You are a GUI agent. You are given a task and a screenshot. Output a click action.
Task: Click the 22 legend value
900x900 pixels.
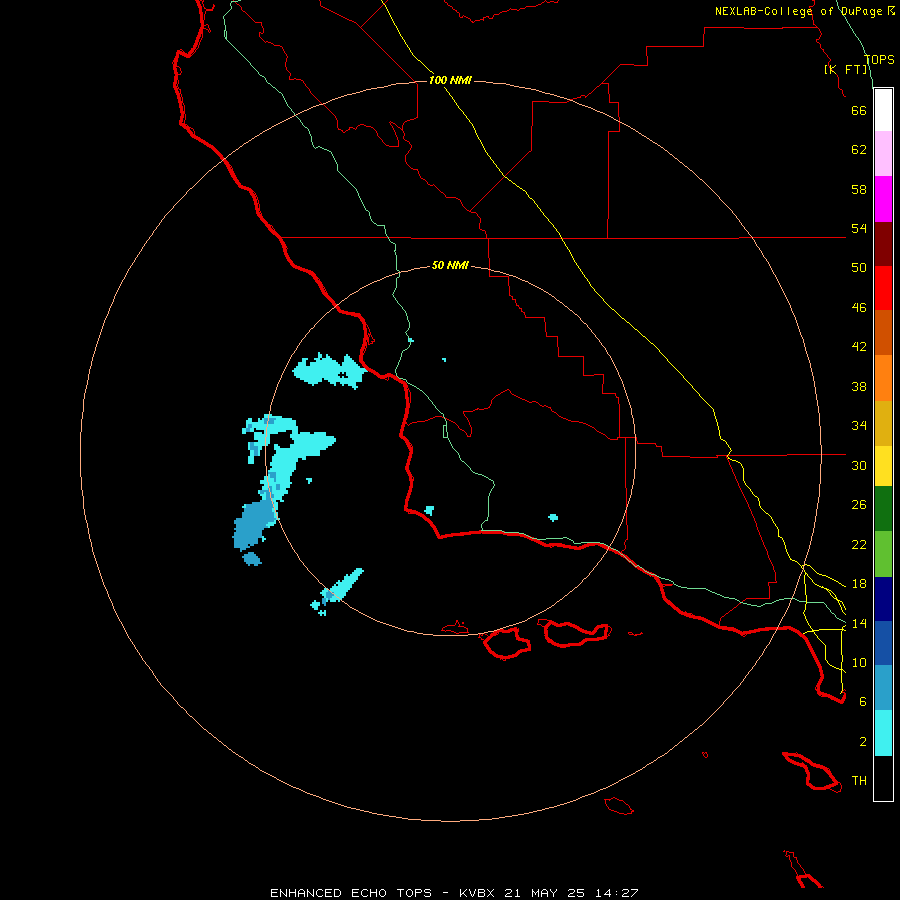click(x=859, y=545)
